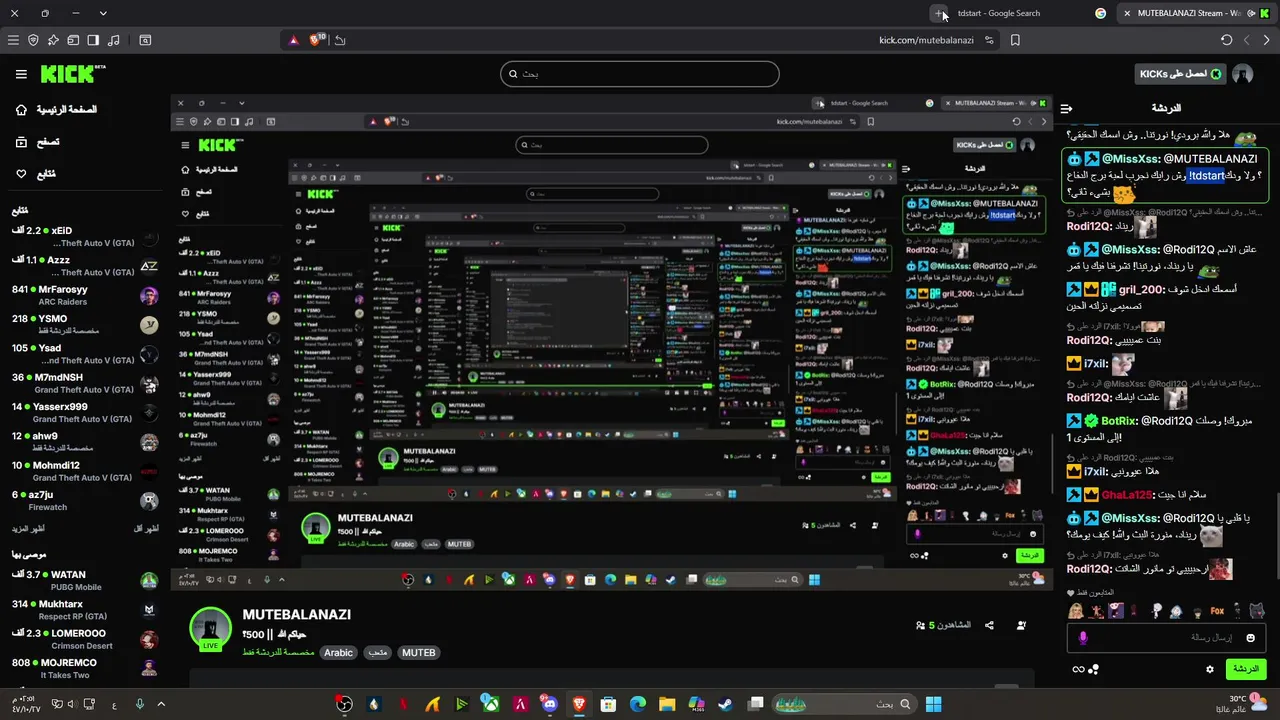Go to the KICK logo home
This screenshot has height=720, width=1280.
coord(72,74)
